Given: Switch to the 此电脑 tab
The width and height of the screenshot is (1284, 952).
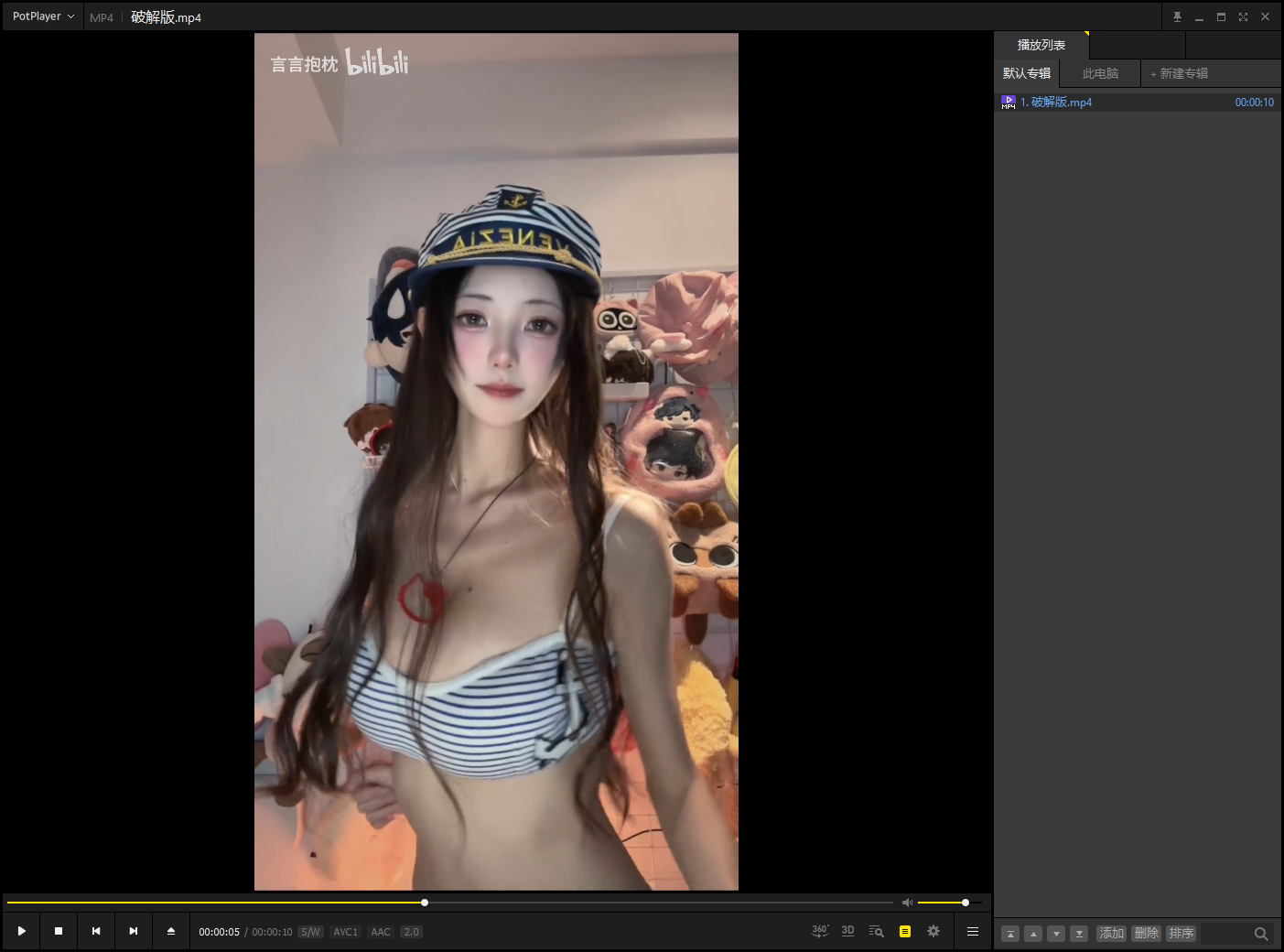Looking at the screenshot, I should [1100, 73].
